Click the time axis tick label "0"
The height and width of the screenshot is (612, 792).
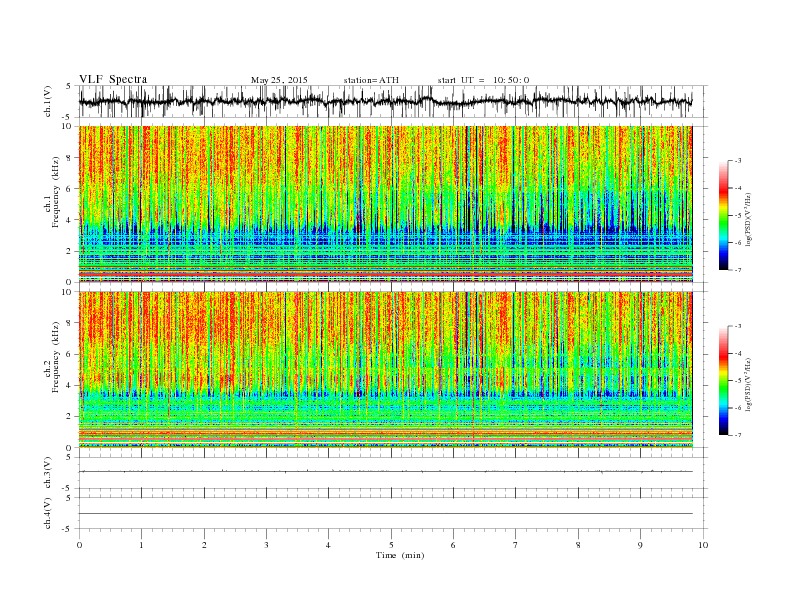tap(79, 545)
